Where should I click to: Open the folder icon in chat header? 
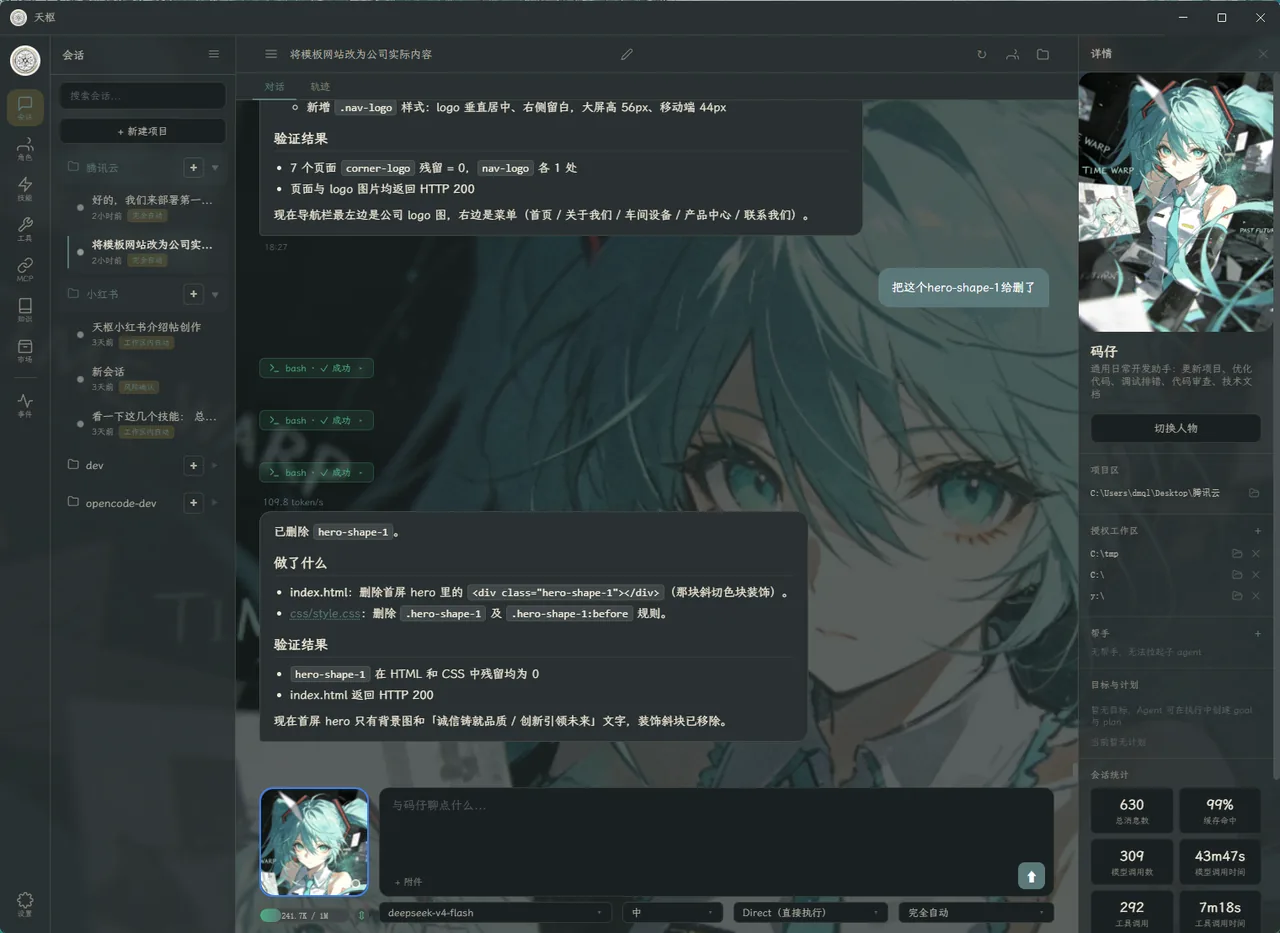tap(1043, 54)
